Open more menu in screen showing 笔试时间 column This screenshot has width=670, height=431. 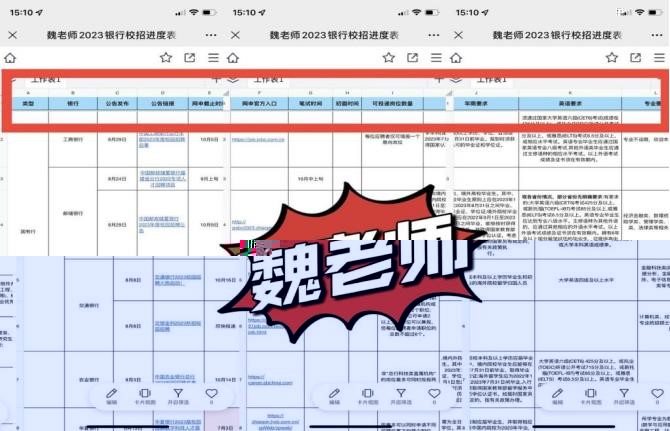pos(434,35)
